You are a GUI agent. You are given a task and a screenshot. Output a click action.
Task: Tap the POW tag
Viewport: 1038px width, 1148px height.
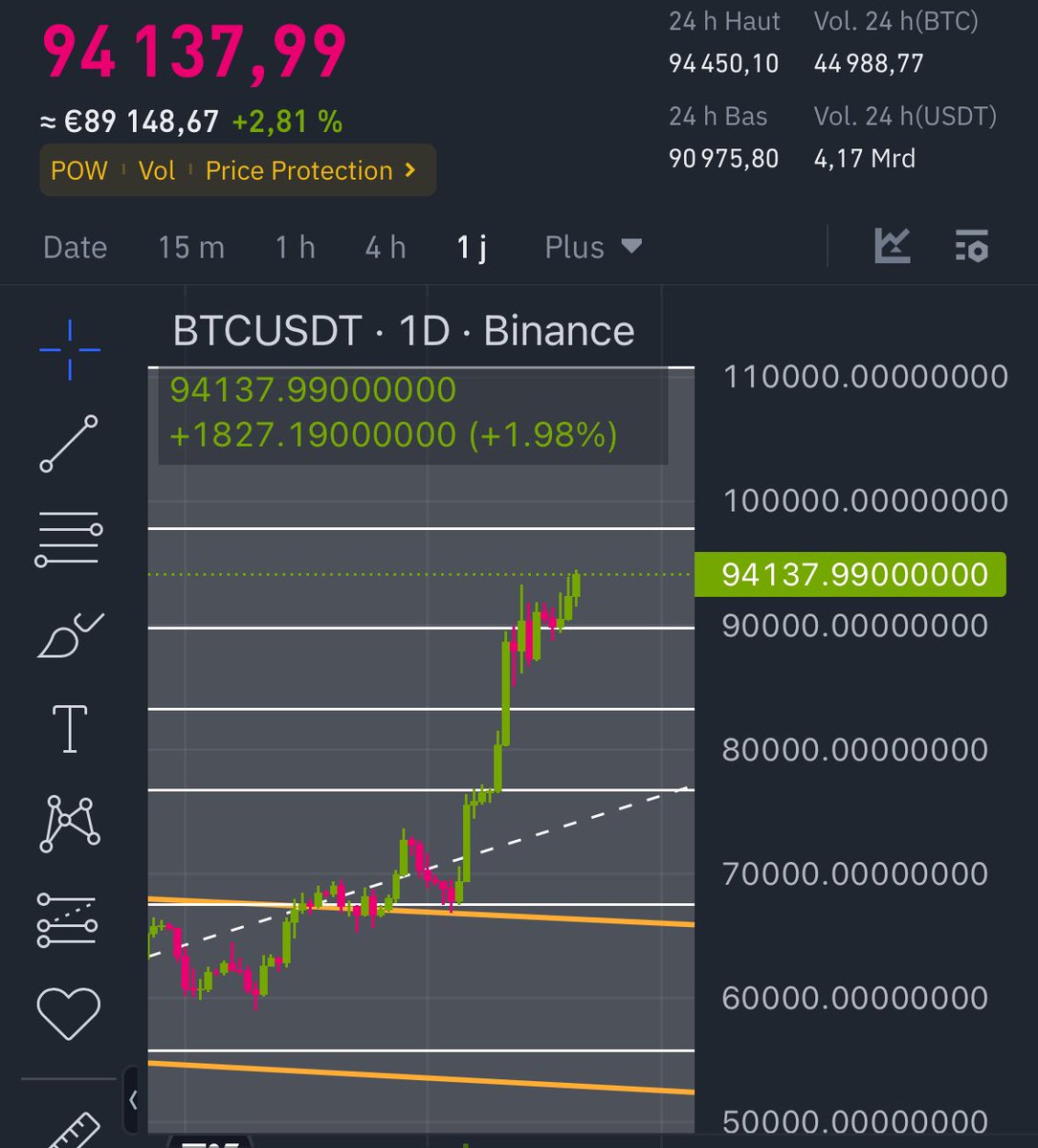(78, 170)
